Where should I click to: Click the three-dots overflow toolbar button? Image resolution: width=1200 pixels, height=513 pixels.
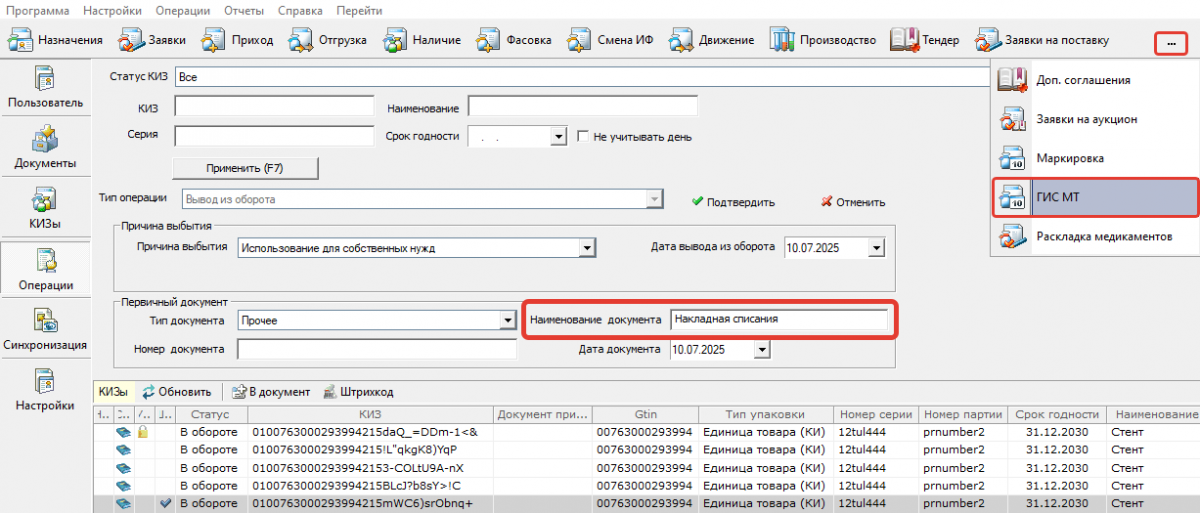pyautogui.click(x=1171, y=43)
